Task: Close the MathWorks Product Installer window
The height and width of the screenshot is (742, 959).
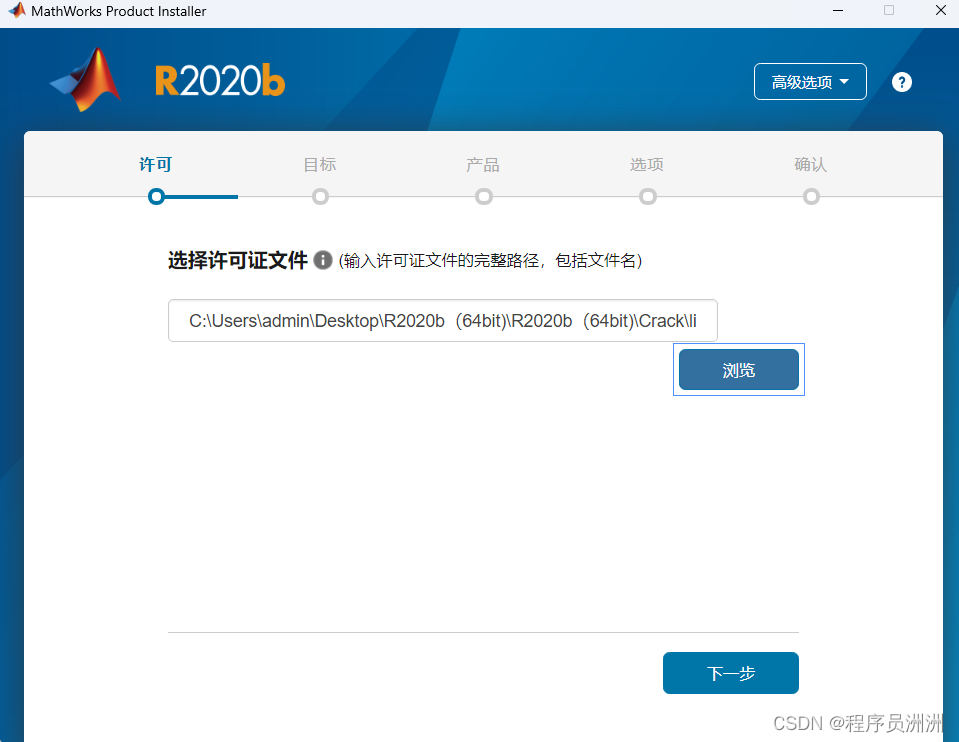Action: [941, 10]
